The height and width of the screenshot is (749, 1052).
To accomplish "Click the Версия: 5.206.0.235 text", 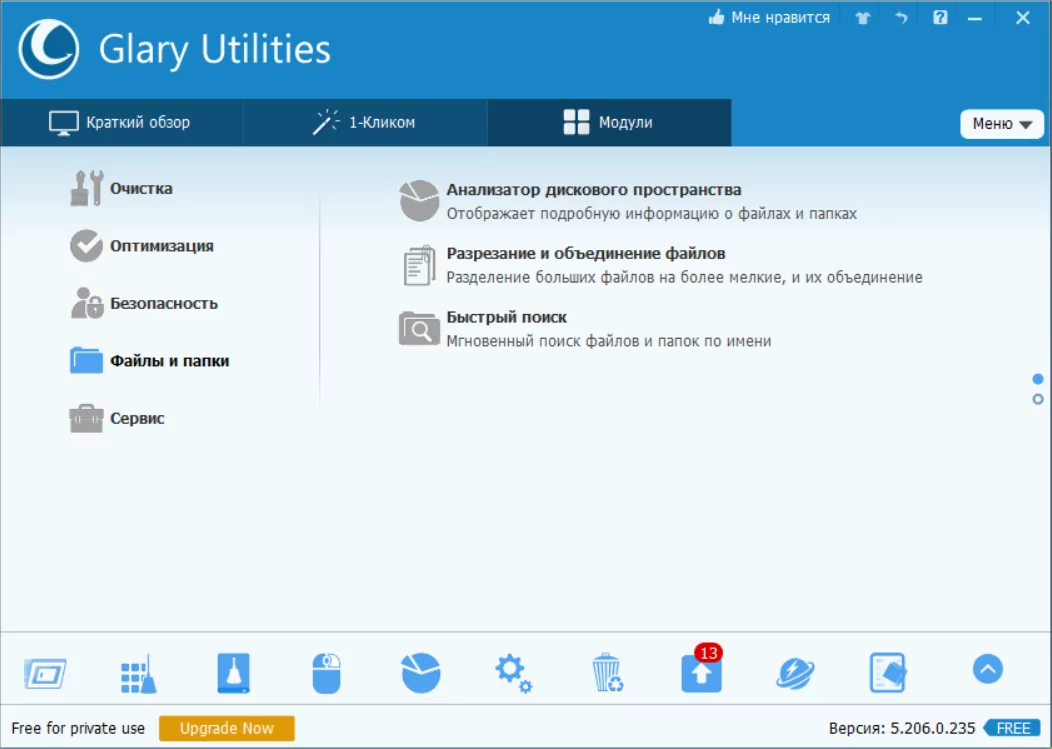I will click(902, 728).
